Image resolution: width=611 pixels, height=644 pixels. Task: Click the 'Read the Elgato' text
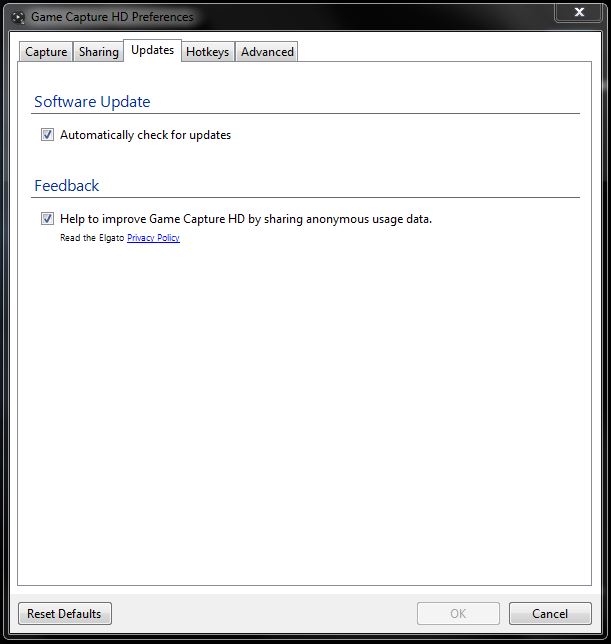pos(92,238)
